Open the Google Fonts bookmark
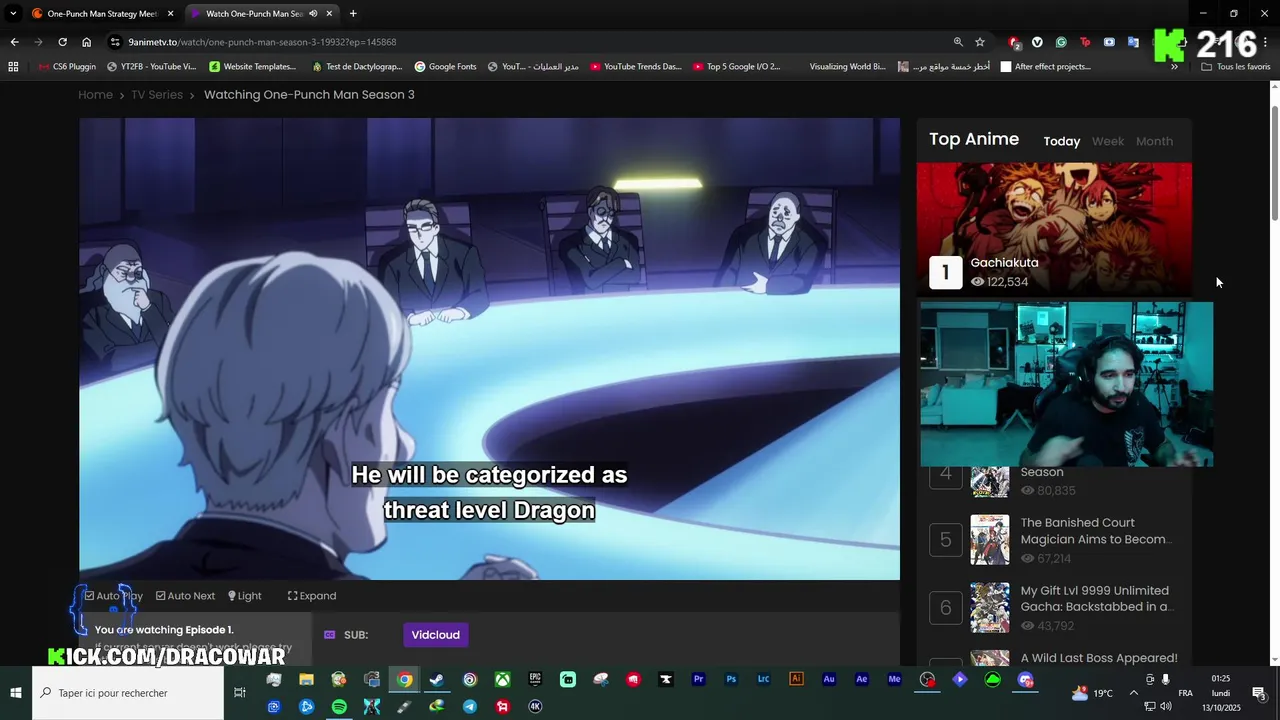Screen dimensions: 1280x720 coord(444,67)
